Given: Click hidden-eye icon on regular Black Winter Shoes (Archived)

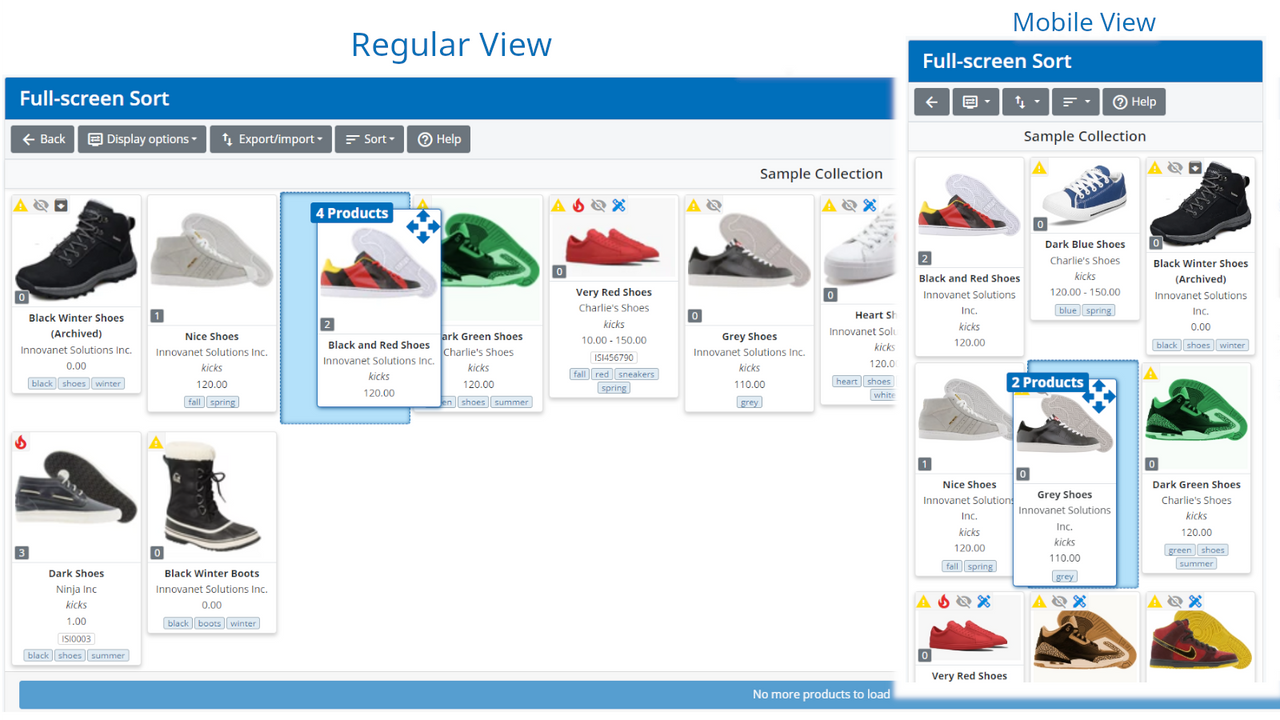Looking at the screenshot, I should click(x=41, y=205).
